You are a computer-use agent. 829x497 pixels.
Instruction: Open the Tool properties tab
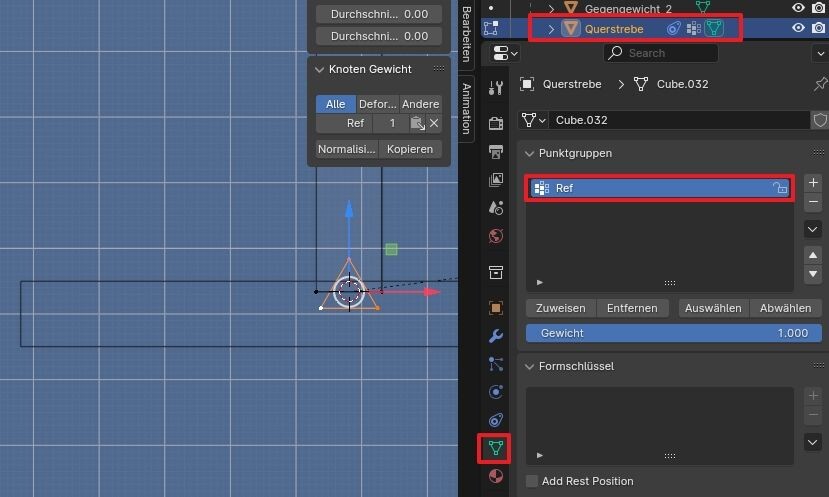[x=495, y=88]
